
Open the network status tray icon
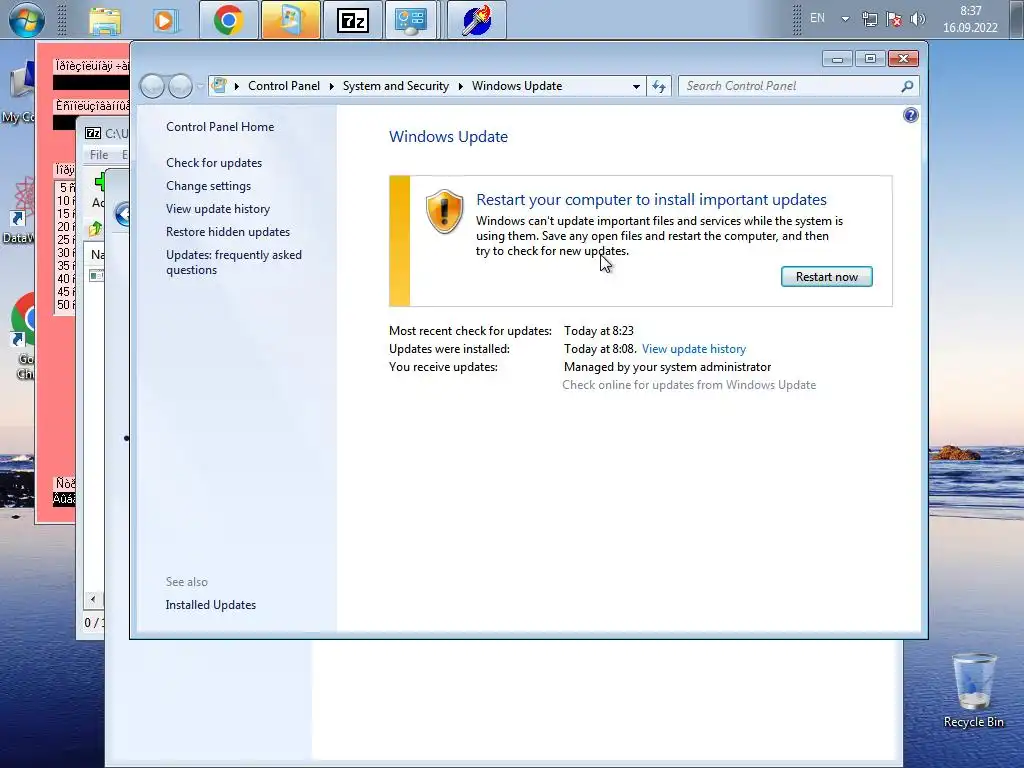(869, 19)
